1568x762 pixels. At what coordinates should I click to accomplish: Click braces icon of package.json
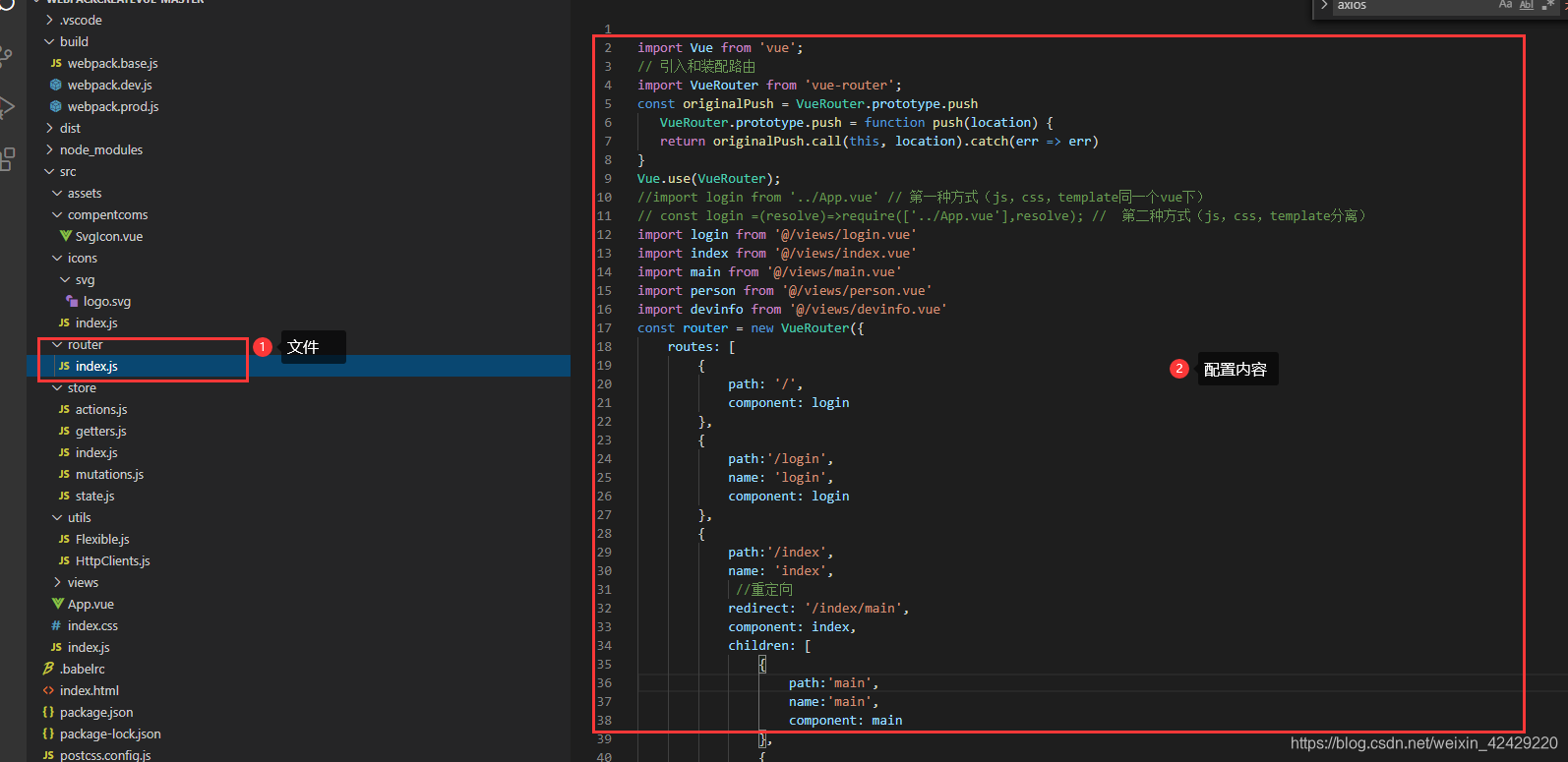(48, 712)
